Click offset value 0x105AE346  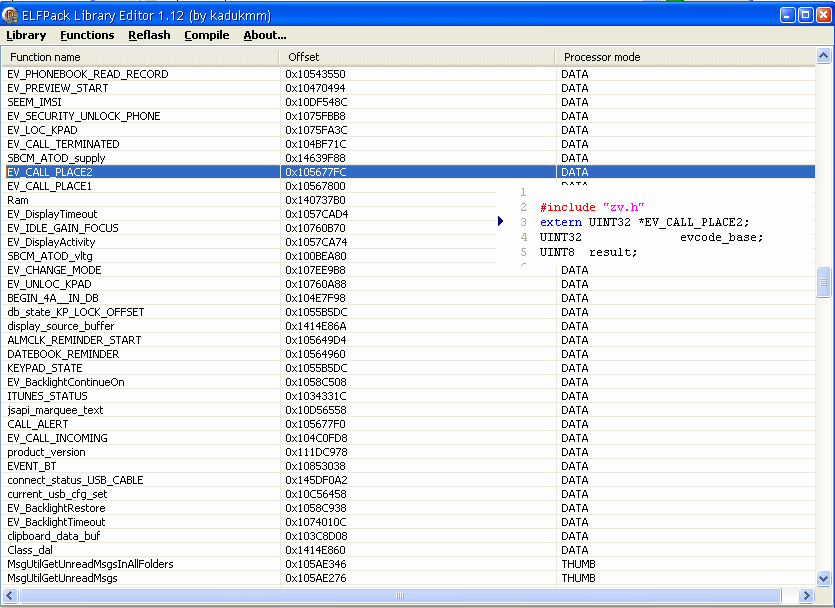coord(315,564)
